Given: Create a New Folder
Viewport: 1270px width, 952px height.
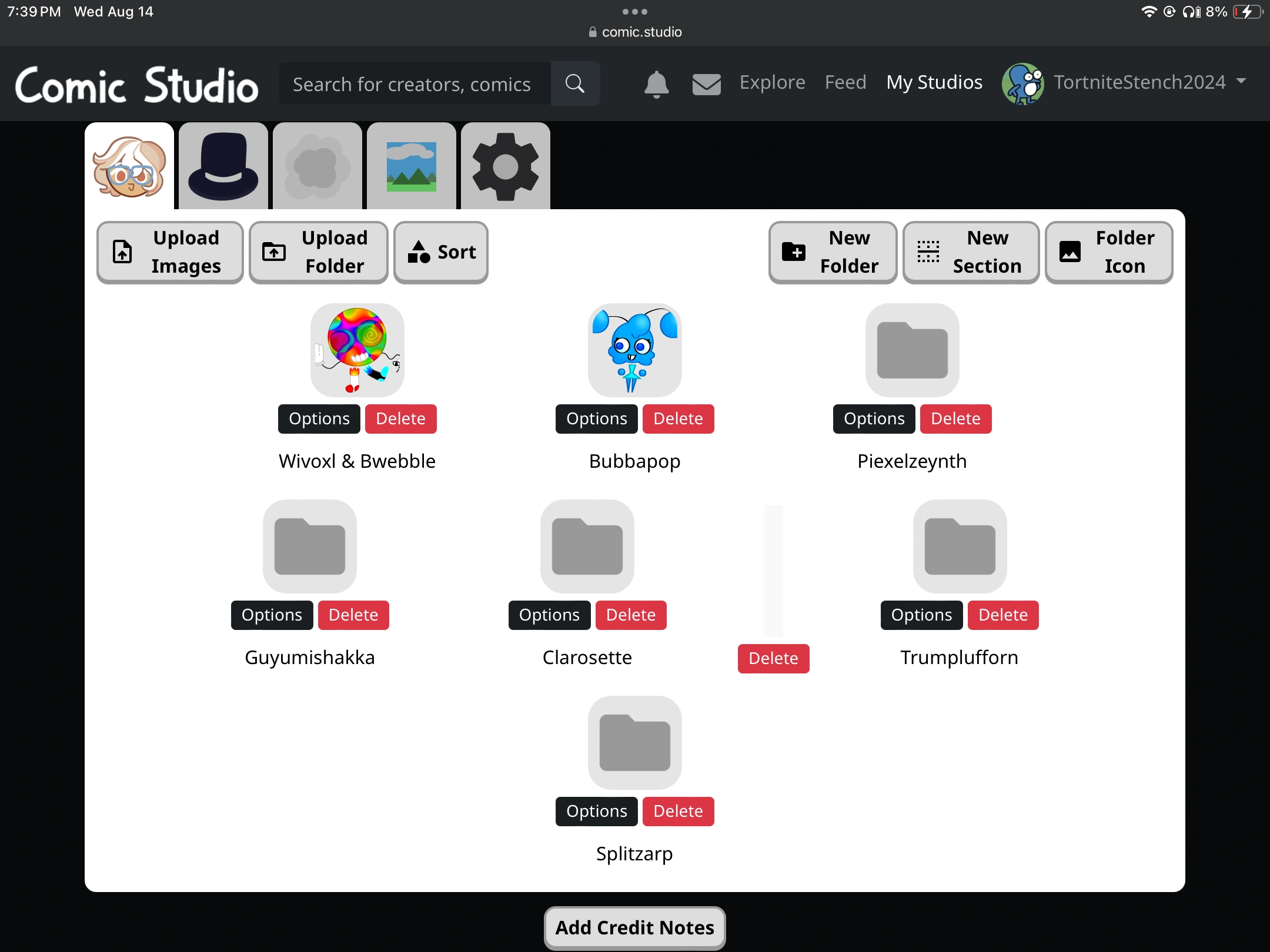Looking at the screenshot, I should click(x=833, y=252).
